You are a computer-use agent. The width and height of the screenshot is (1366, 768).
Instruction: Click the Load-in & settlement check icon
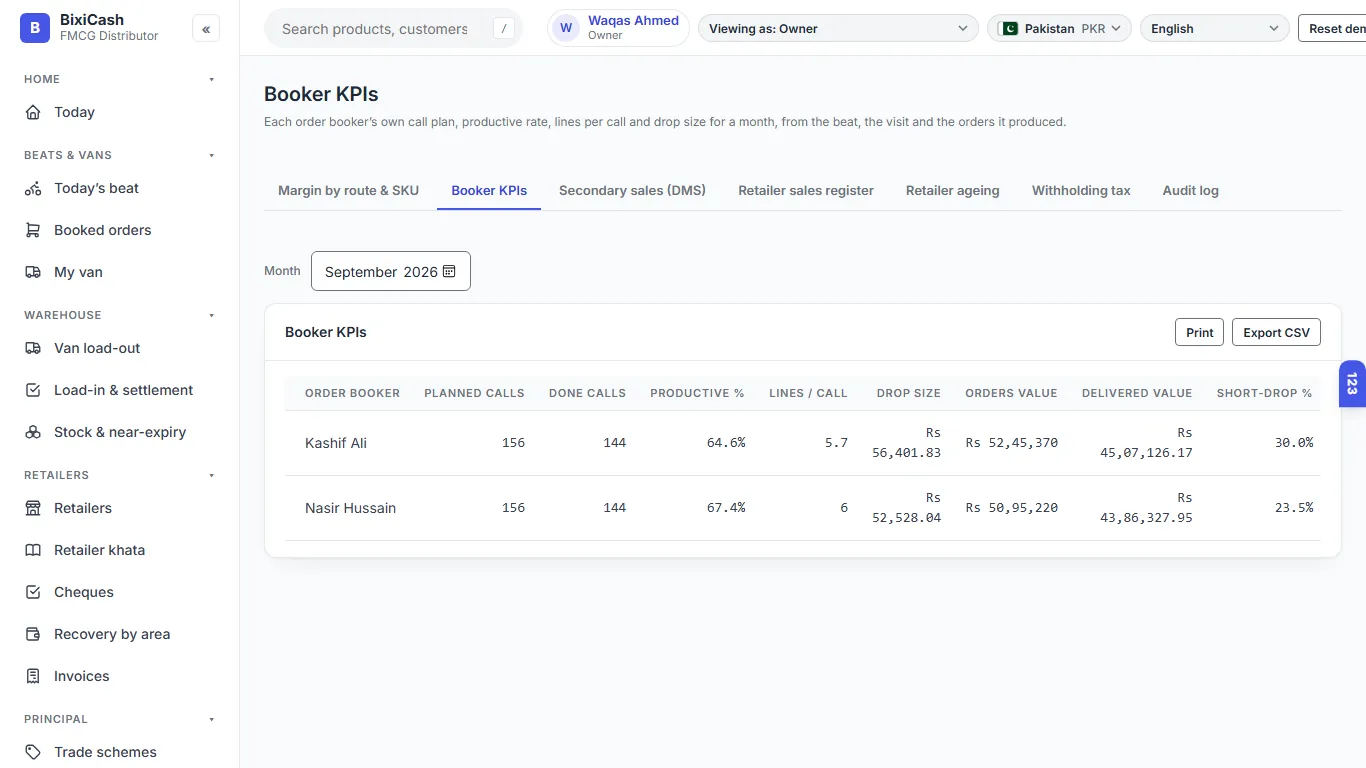click(33, 390)
